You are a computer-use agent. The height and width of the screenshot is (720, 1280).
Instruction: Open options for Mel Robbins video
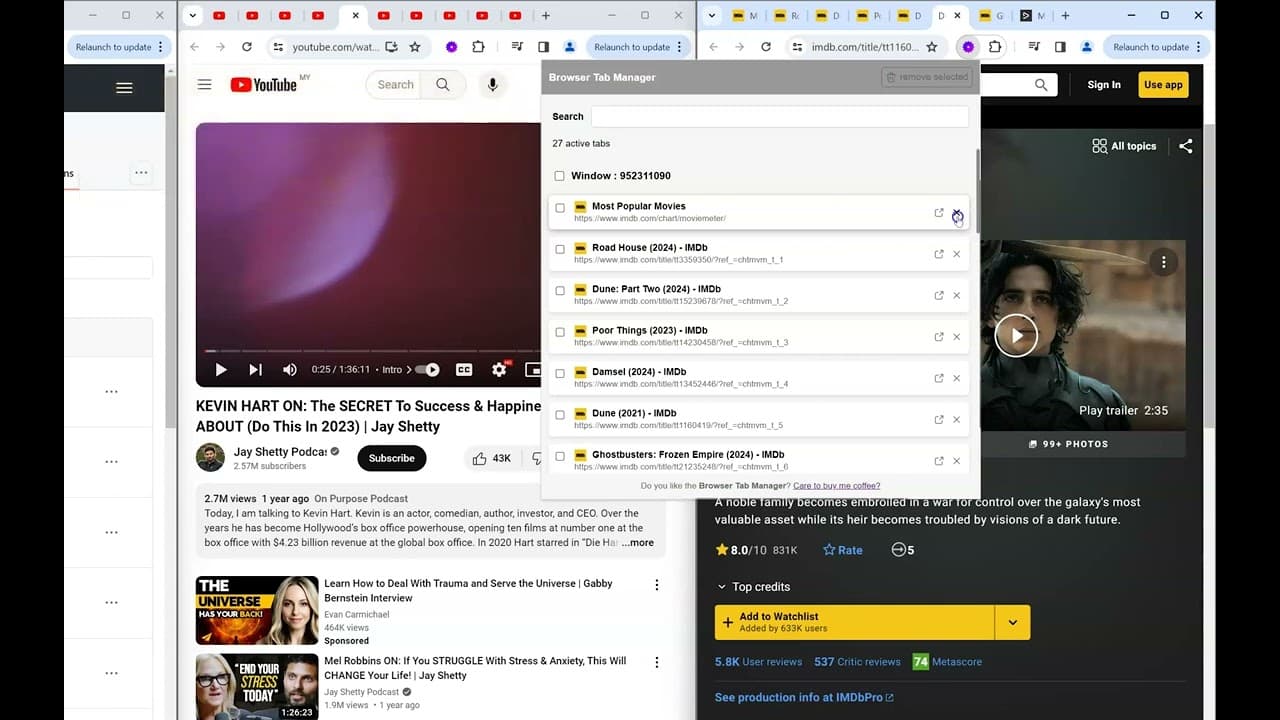tap(657, 662)
